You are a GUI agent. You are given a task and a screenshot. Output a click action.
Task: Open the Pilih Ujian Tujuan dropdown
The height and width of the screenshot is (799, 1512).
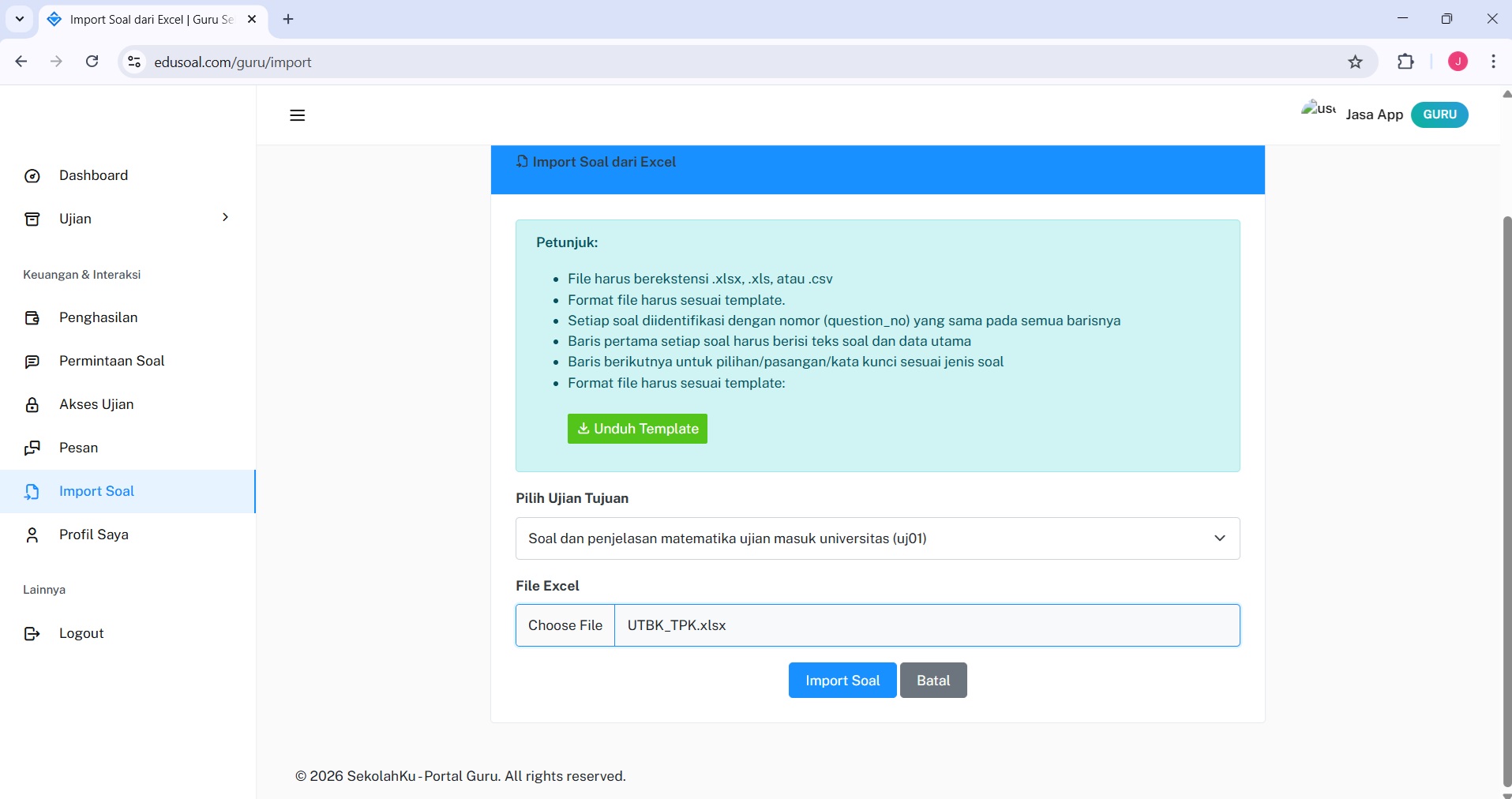point(877,538)
